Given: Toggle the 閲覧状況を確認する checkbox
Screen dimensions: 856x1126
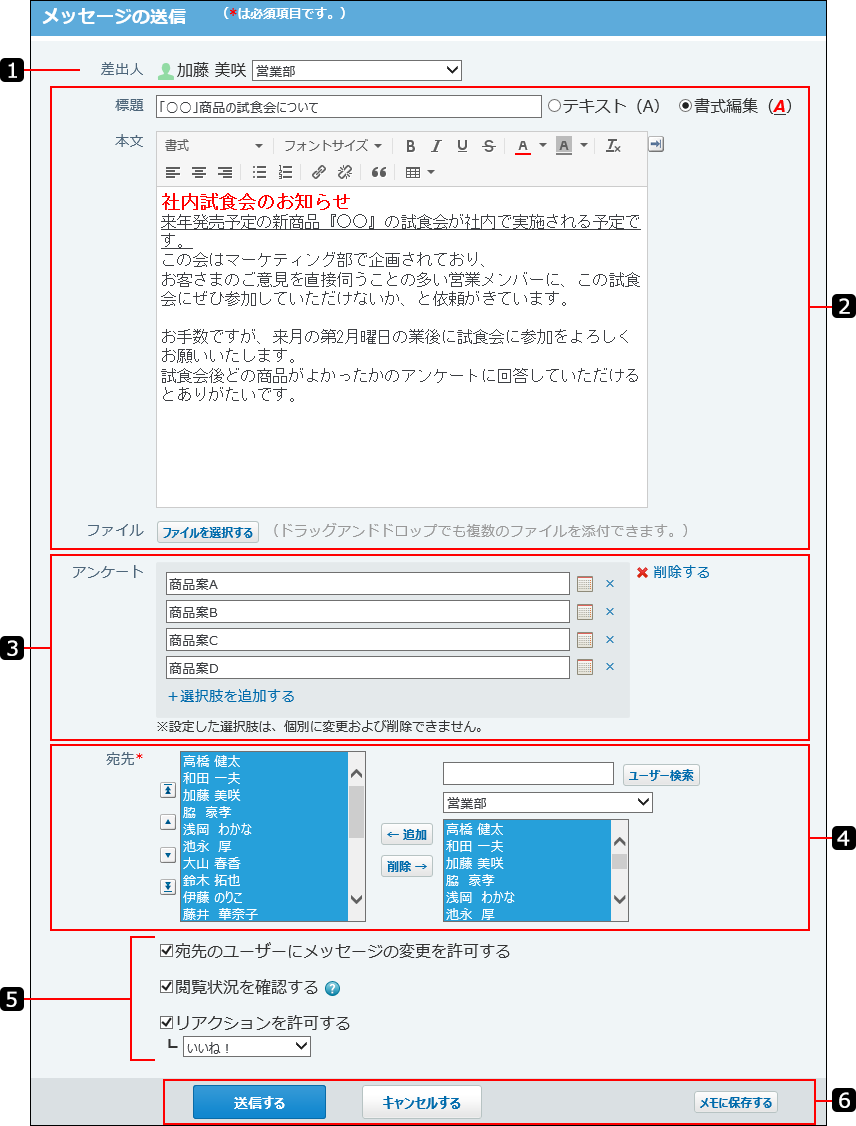Looking at the screenshot, I should [167, 987].
